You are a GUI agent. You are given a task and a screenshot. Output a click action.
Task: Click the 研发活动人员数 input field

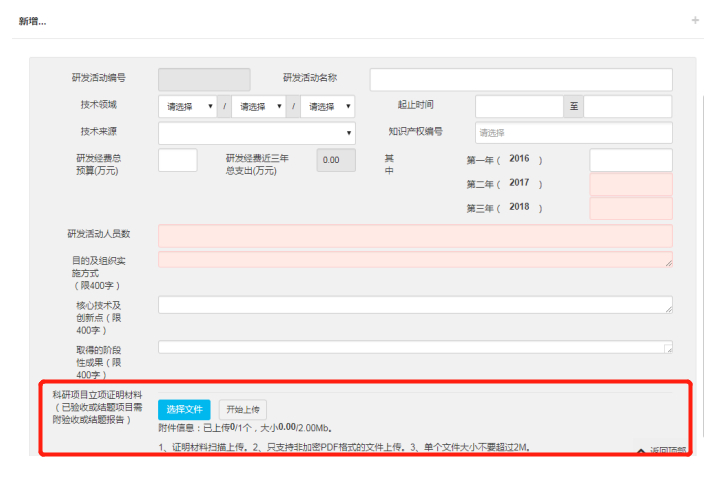[414, 236]
